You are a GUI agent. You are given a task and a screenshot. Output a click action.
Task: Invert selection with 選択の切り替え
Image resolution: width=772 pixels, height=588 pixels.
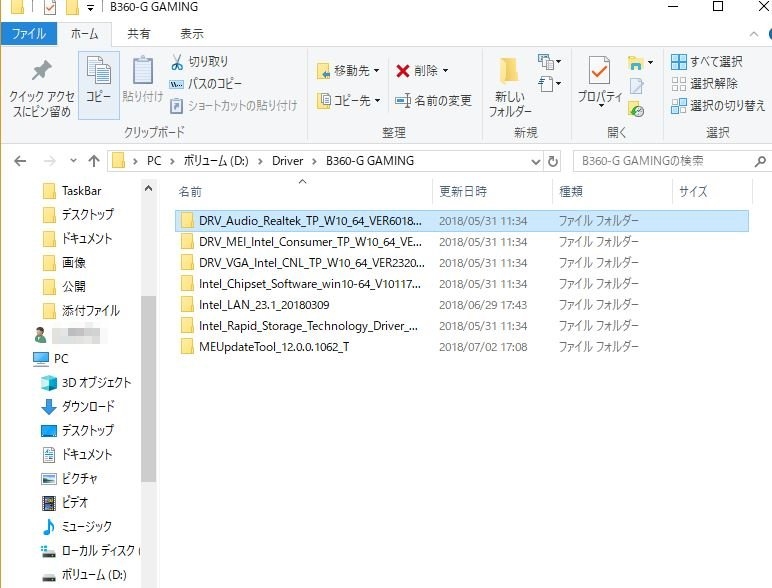(718, 105)
